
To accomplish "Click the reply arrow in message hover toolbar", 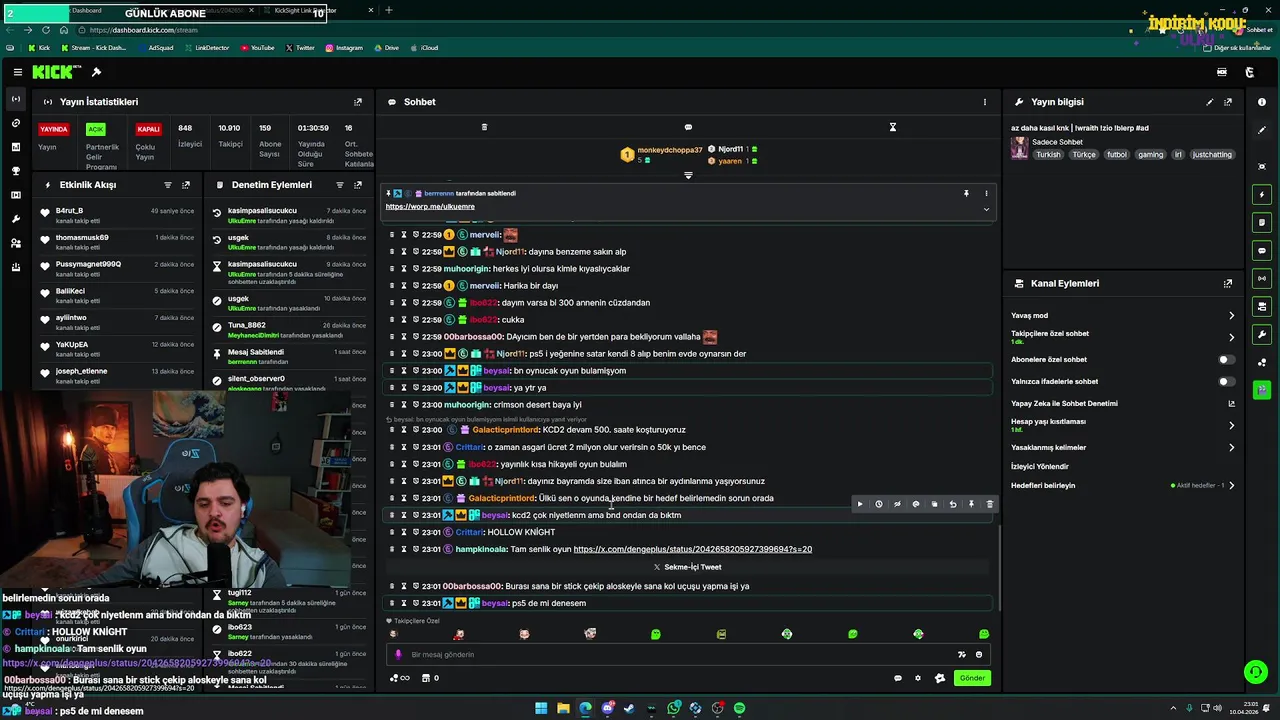I will 953,505.
